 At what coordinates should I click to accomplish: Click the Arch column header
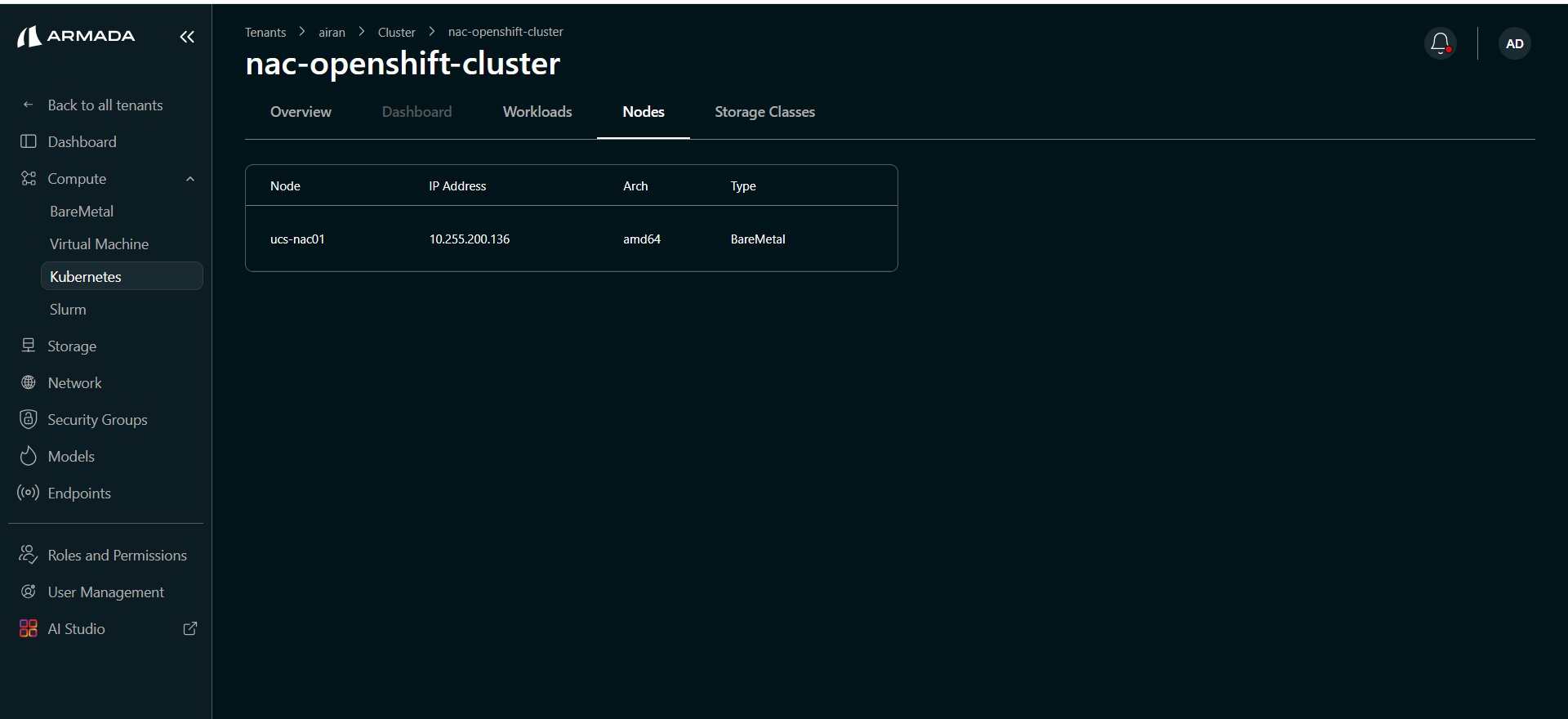[635, 186]
